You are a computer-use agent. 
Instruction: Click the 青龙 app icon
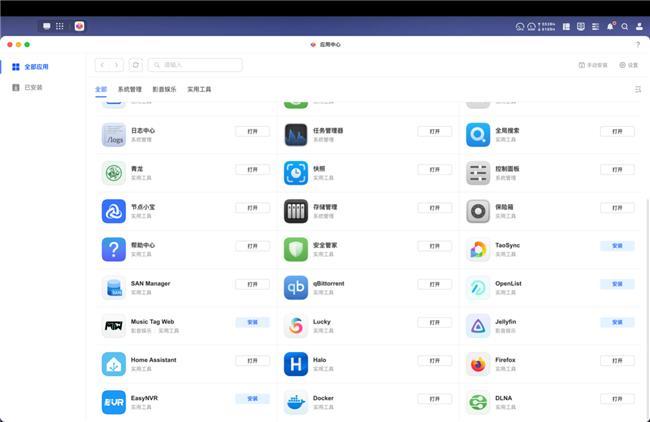coord(114,173)
